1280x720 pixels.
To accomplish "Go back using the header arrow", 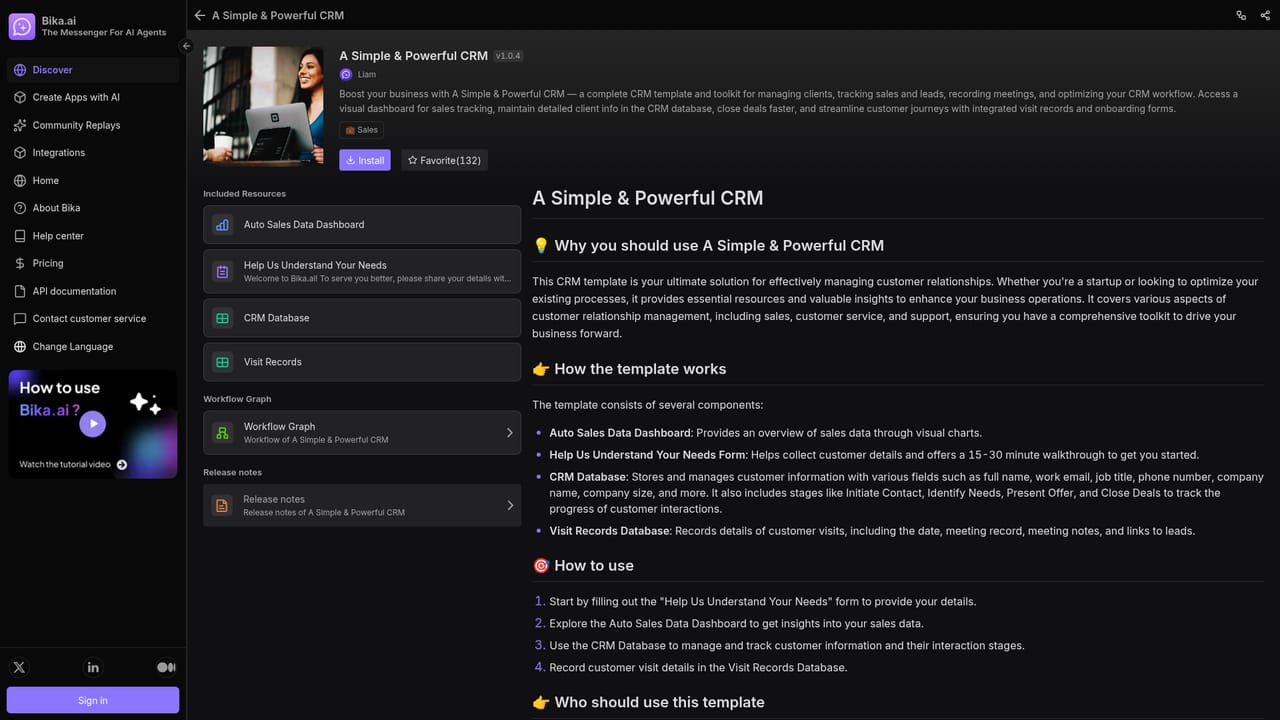I will [x=200, y=15].
